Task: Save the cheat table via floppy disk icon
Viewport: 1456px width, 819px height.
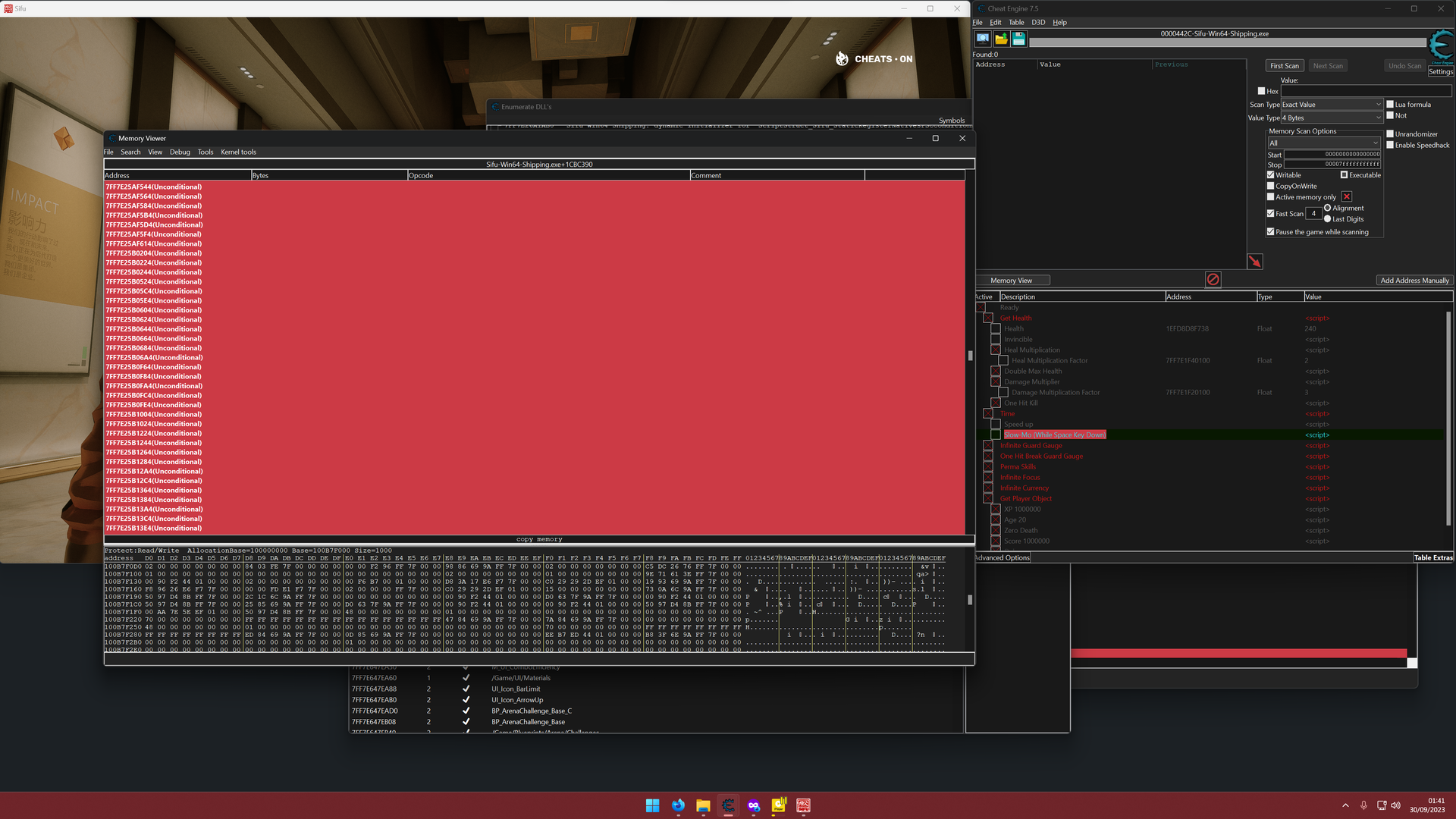Action: (1018, 39)
